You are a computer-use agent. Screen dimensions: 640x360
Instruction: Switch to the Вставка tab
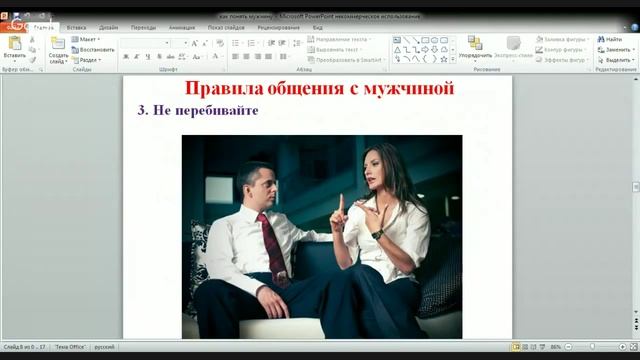point(76,28)
